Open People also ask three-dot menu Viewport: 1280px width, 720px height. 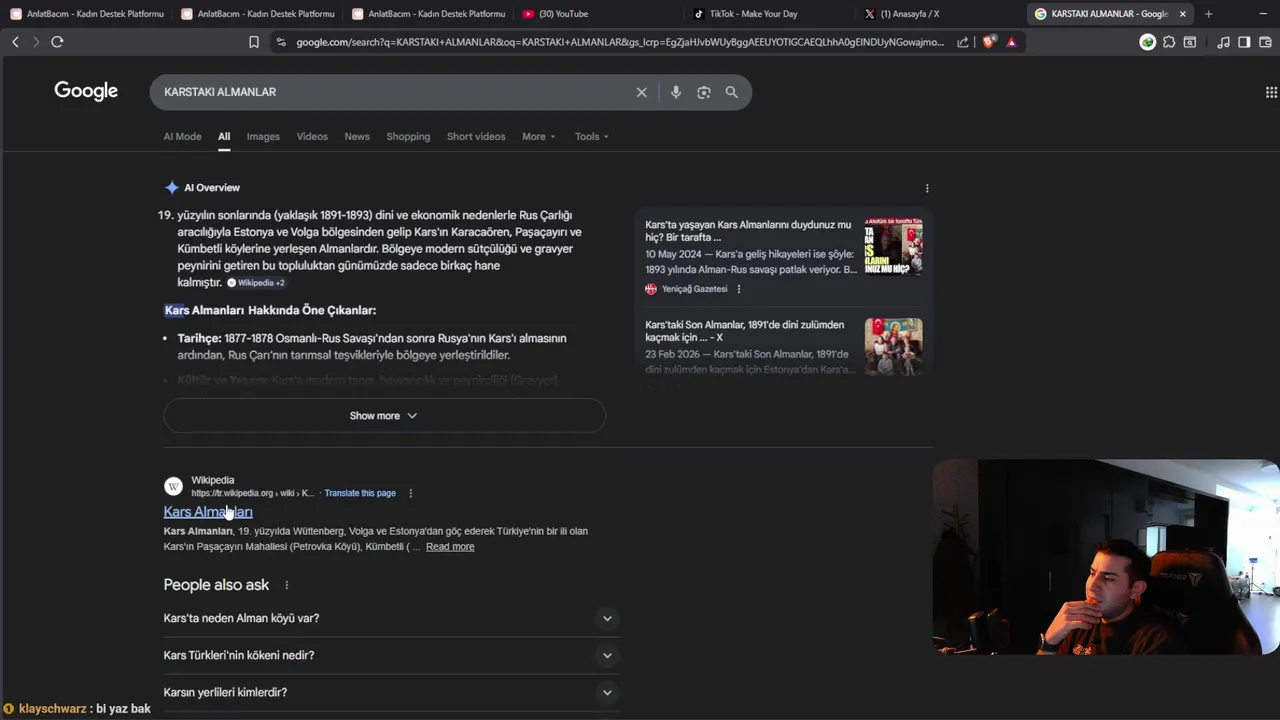[287, 585]
